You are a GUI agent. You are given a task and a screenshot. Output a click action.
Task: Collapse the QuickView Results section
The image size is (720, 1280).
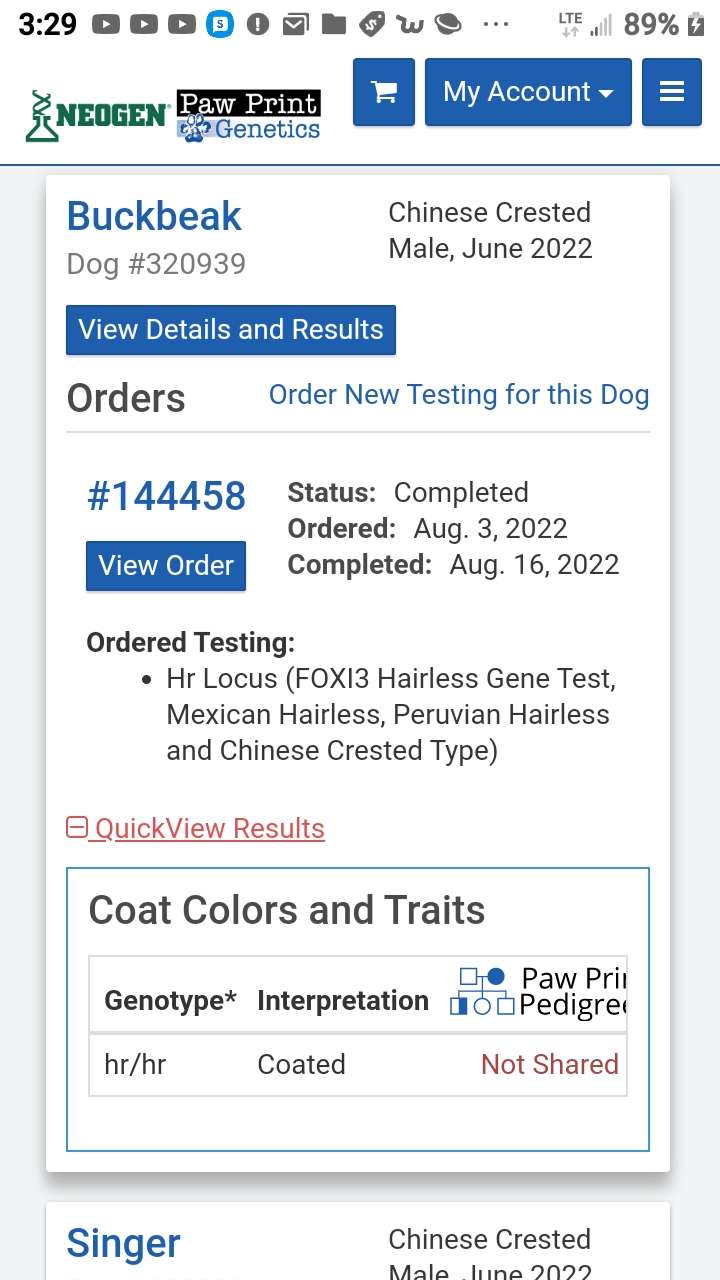click(x=196, y=828)
